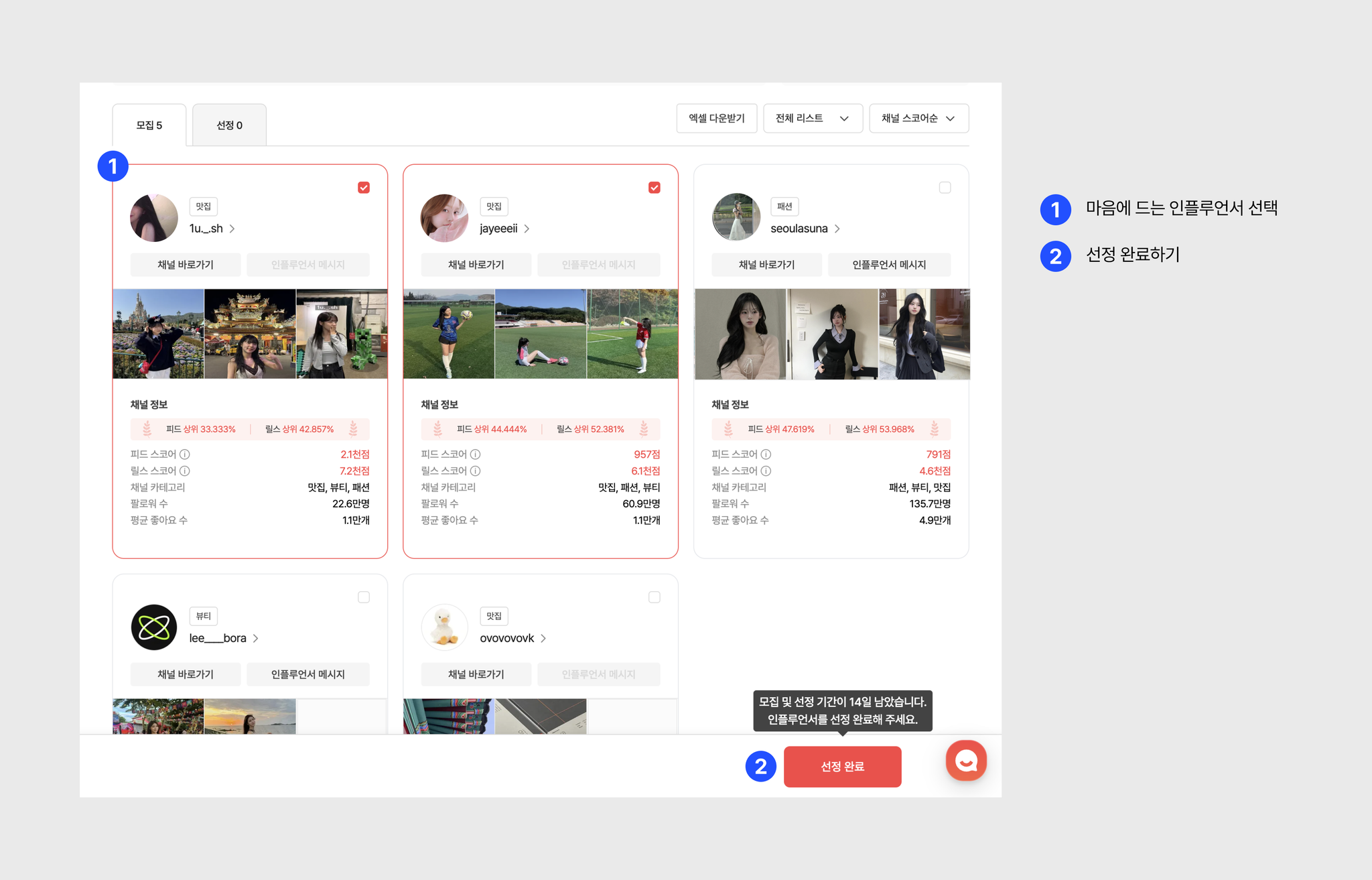Viewport: 1372px width, 880px height.
Task: Click 채널 바로가기 on ovovovovk card
Action: 476,674
